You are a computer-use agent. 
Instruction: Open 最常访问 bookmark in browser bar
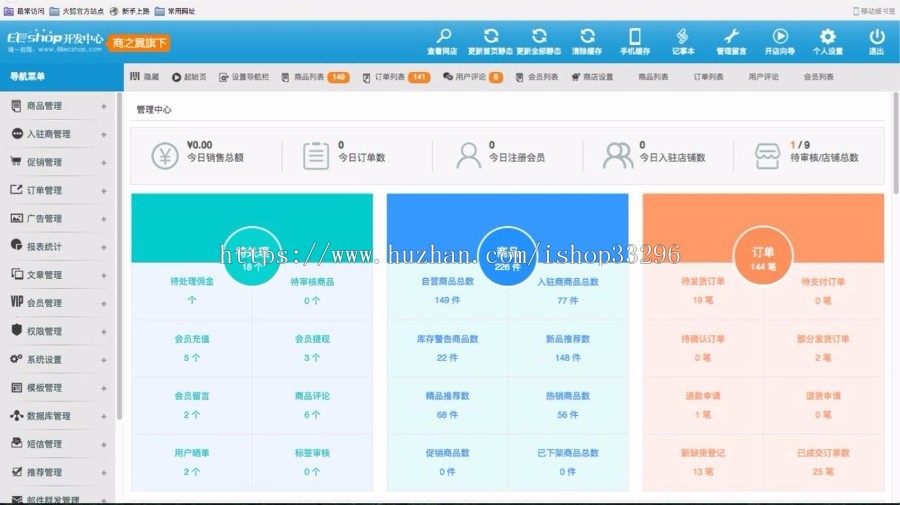click(24, 11)
